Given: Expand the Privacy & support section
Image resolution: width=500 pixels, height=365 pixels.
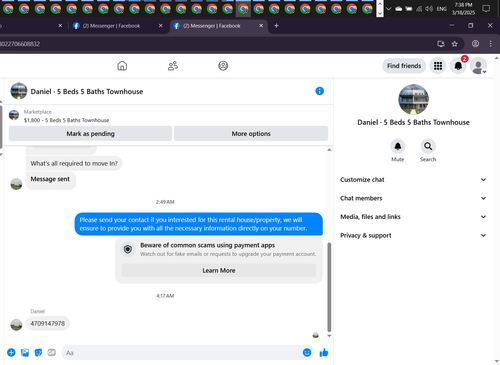Looking at the screenshot, I should tap(413, 235).
